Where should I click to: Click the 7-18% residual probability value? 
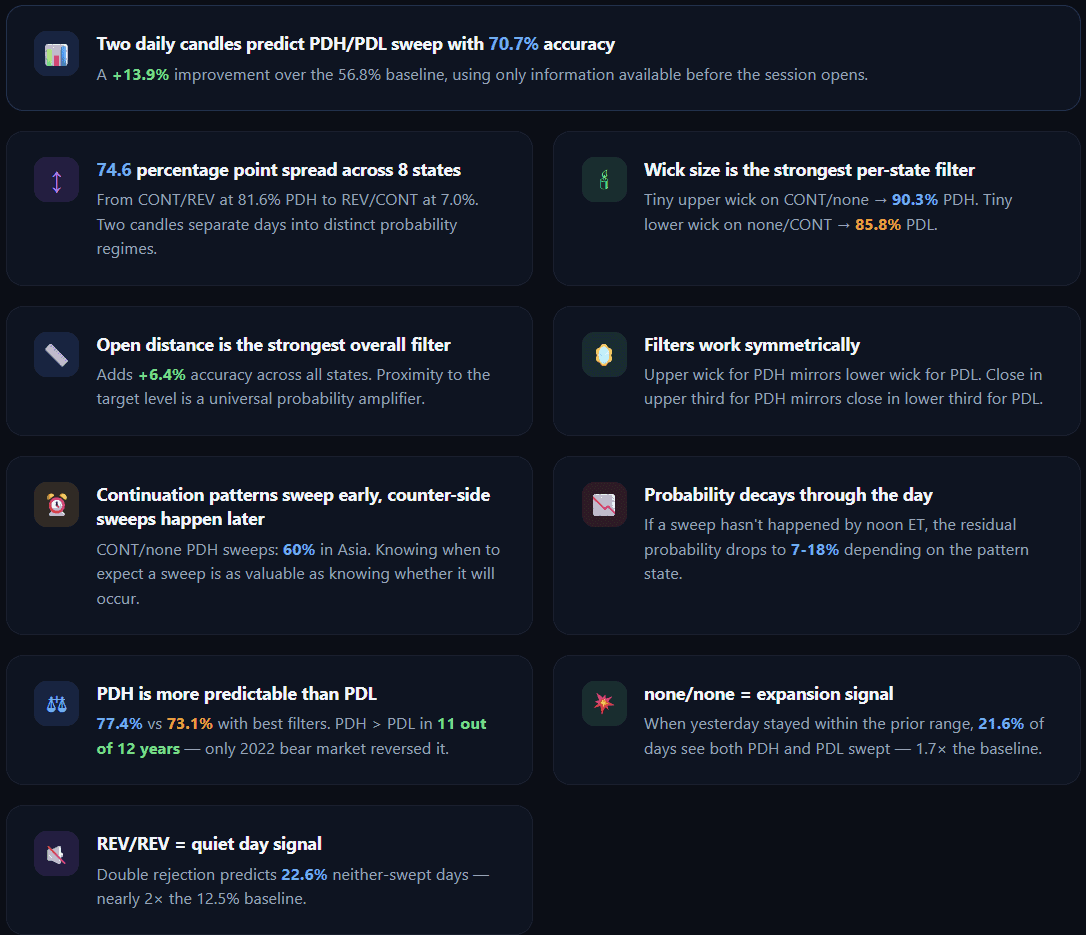pyautogui.click(x=812, y=549)
